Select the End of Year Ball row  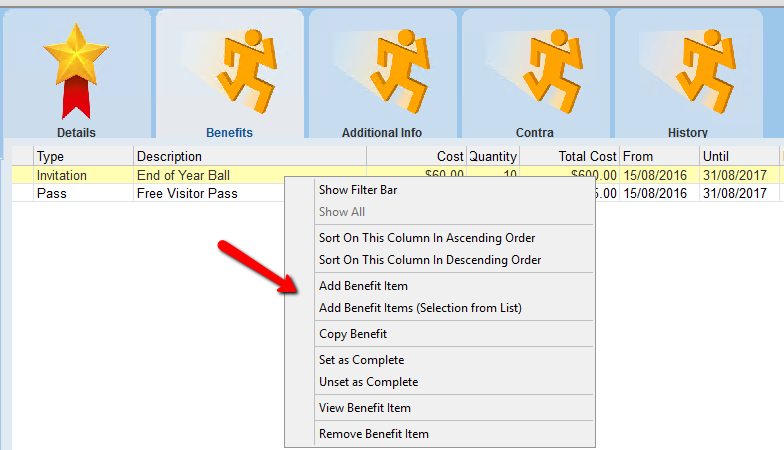180,175
